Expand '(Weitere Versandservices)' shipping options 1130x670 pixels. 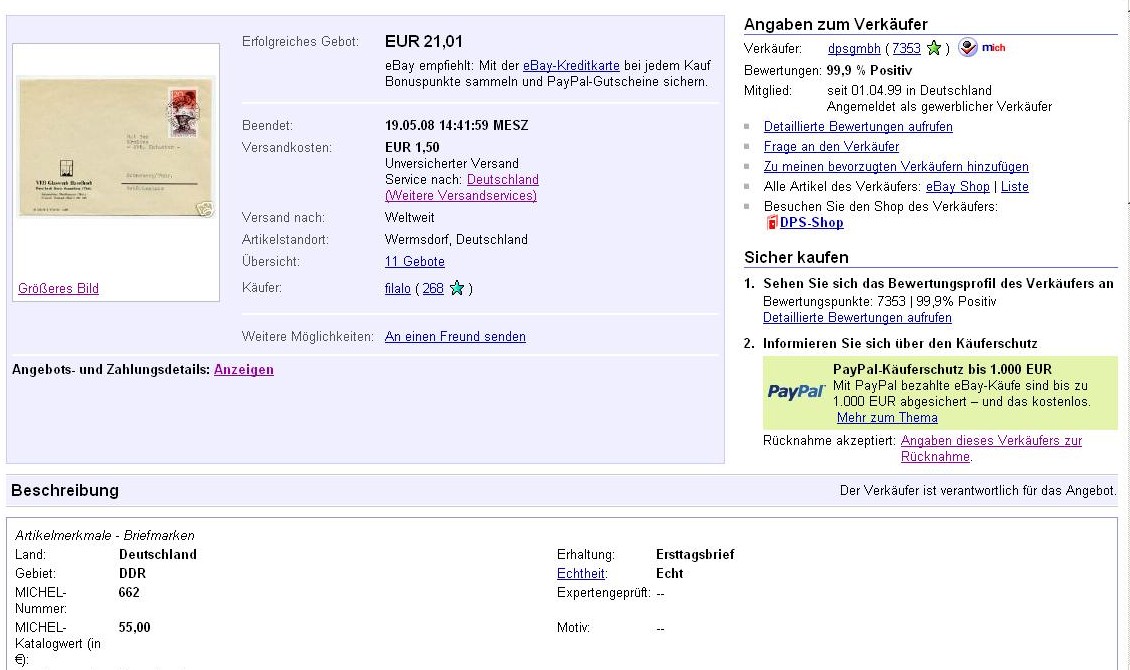pos(460,196)
